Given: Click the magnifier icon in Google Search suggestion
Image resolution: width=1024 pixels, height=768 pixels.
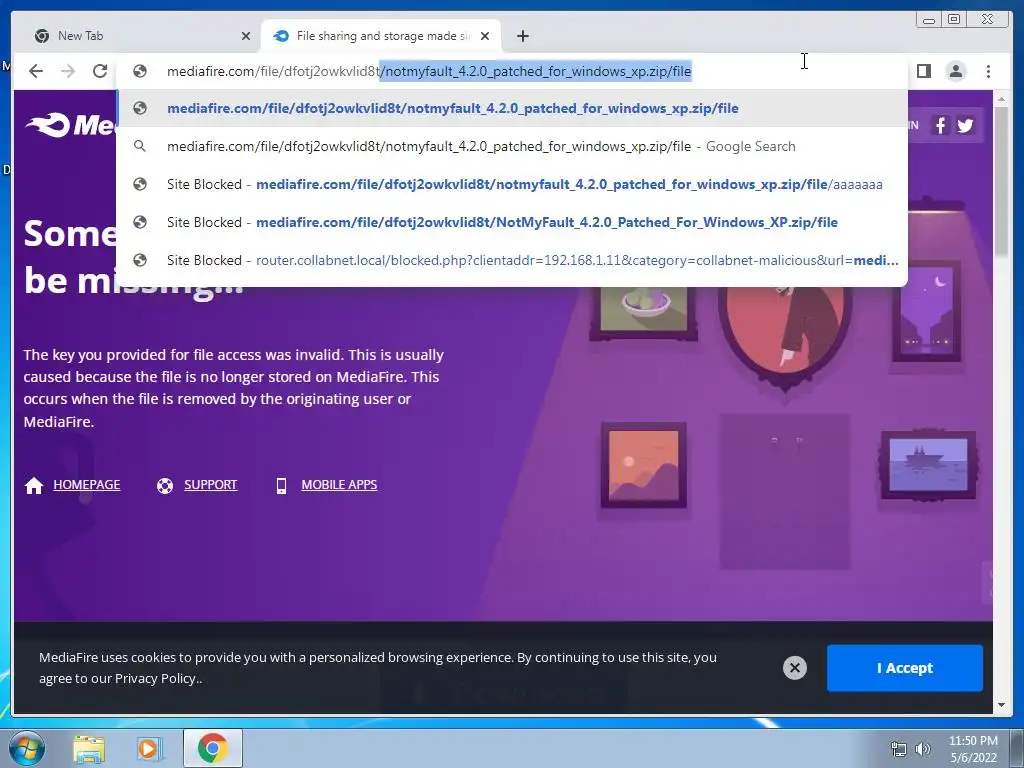Looking at the screenshot, I should [x=140, y=146].
